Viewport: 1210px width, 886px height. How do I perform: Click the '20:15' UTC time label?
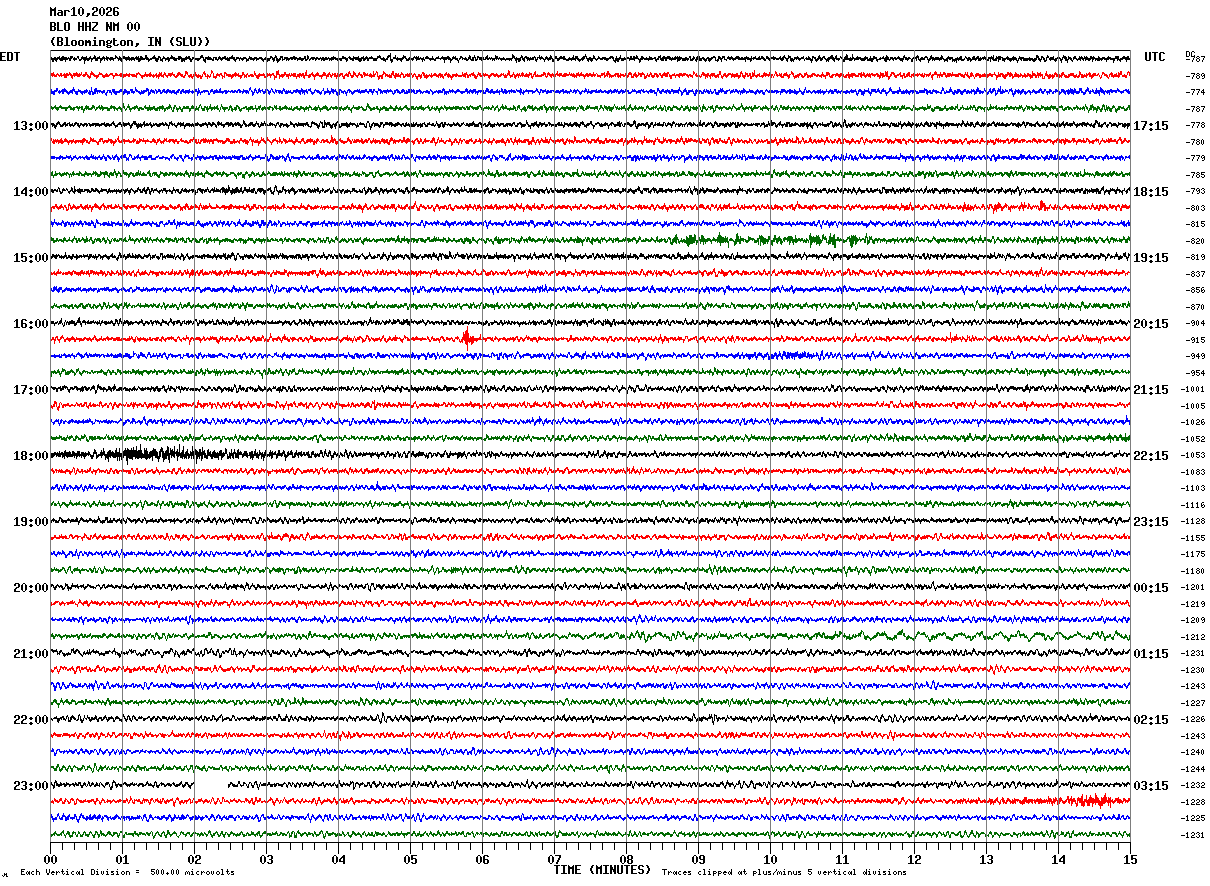tap(1151, 324)
